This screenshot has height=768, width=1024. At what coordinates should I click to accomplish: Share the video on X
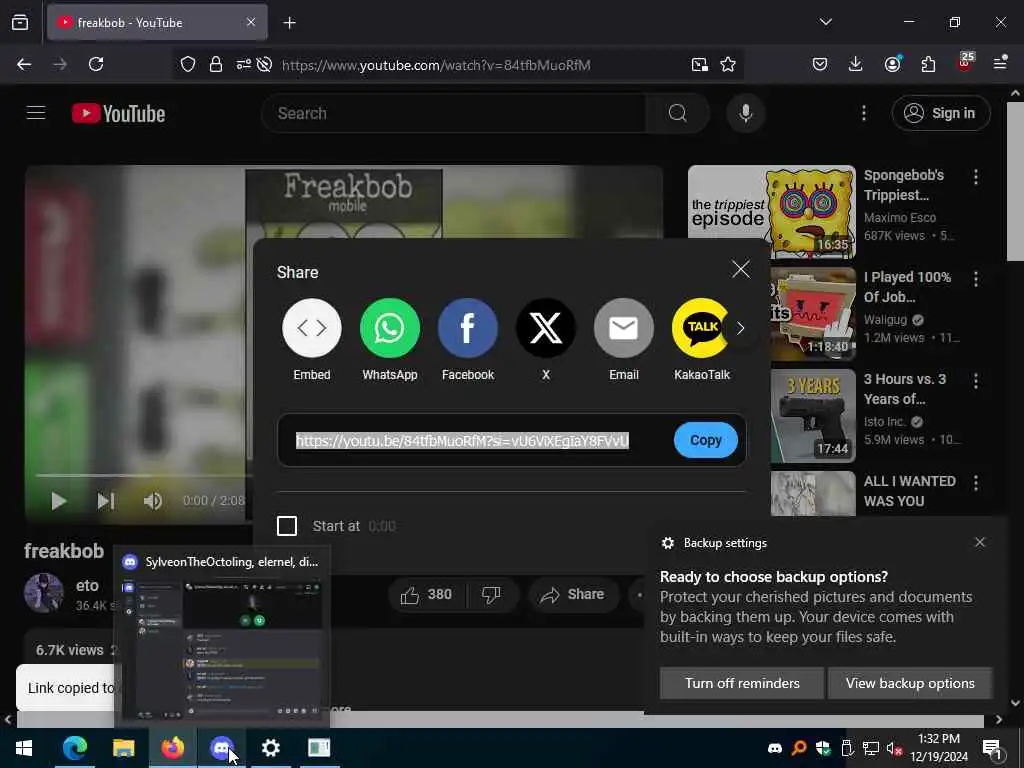[x=546, y=328]
